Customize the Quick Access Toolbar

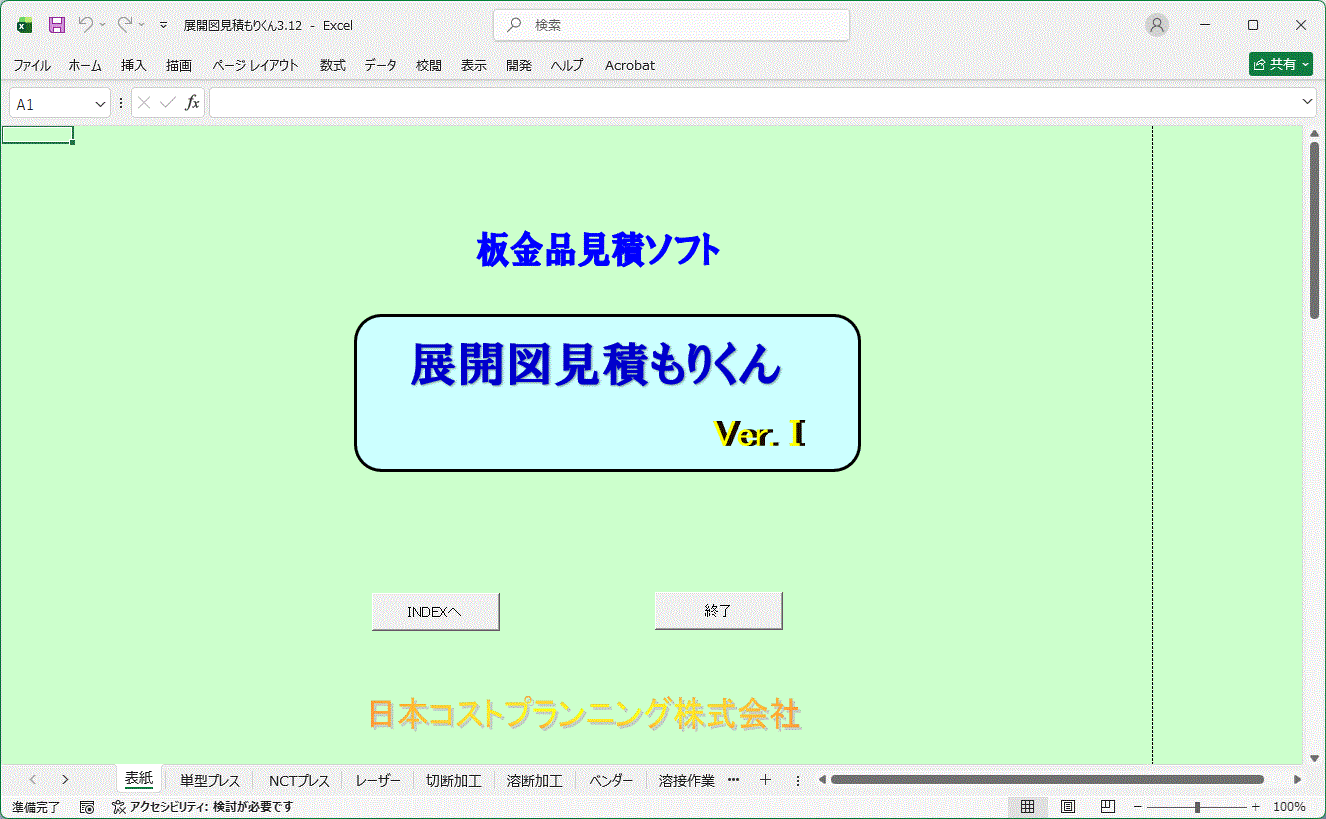163,25
